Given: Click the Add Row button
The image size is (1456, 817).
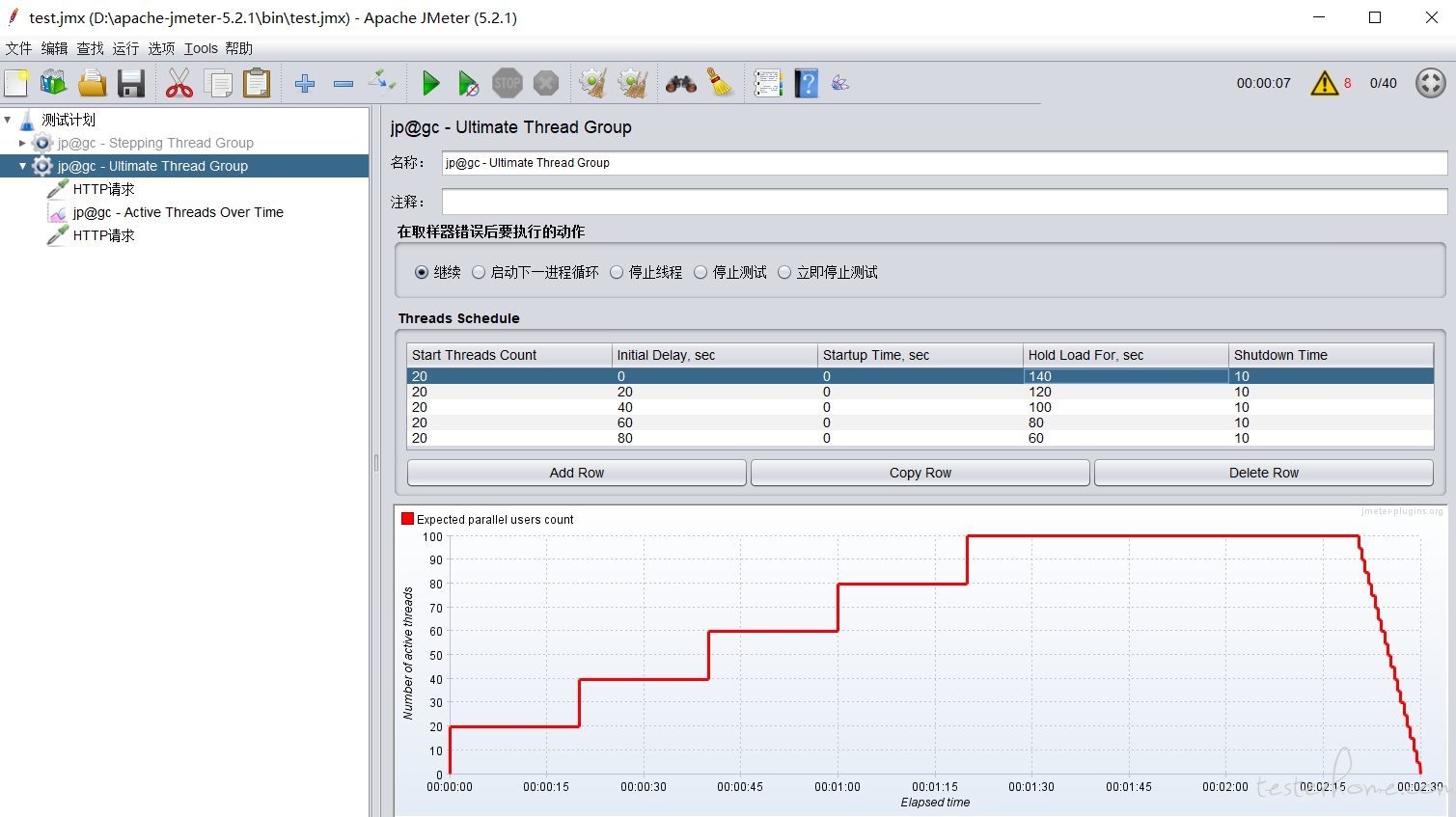Looking at the screenshot, I should 577,473.
